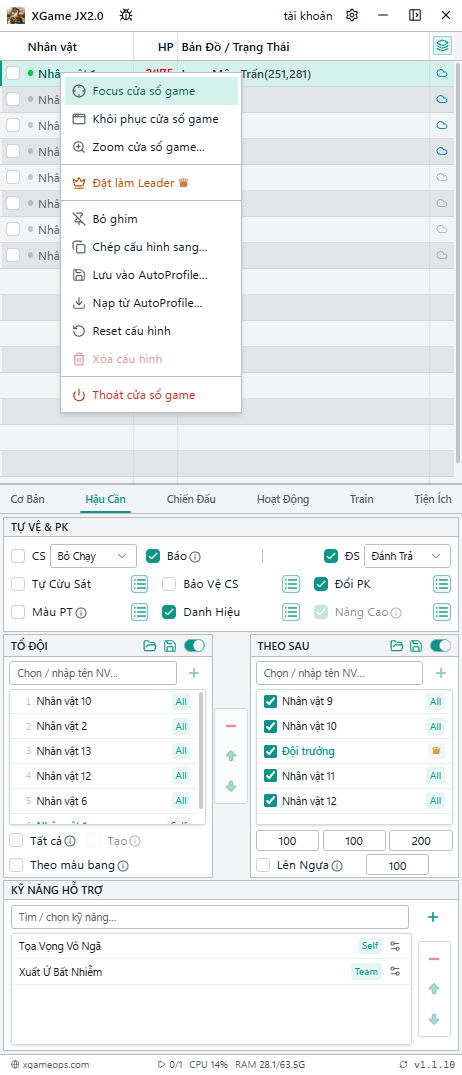Move support skill down arrow
462x1075 pixels.
click(434, 1019)
